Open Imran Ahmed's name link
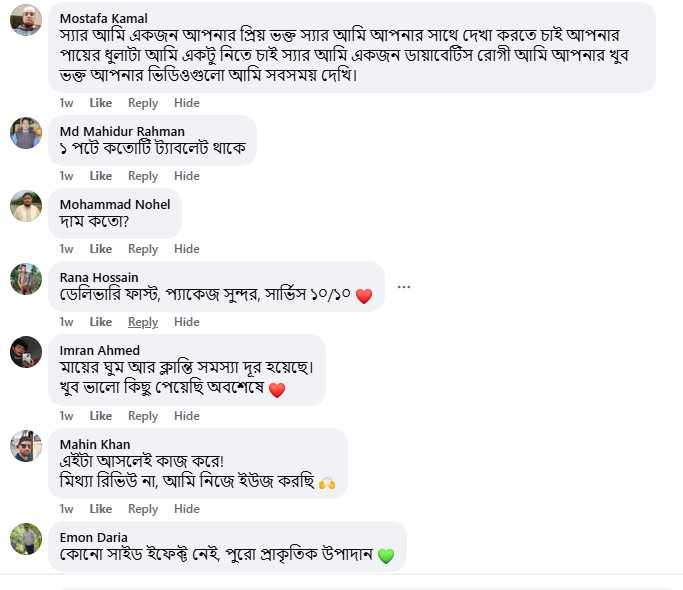 pos(100,350)
